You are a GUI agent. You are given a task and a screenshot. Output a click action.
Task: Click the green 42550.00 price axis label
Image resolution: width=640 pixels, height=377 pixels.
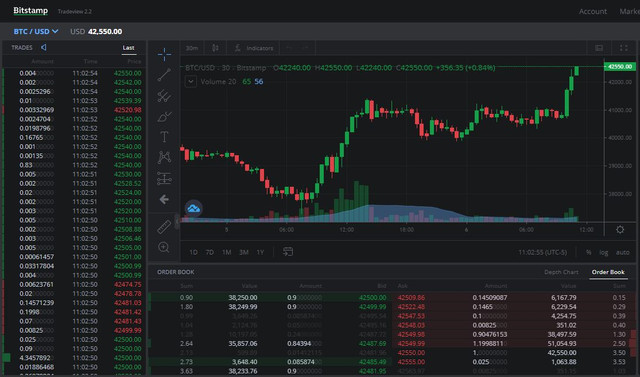pos(620,67)
